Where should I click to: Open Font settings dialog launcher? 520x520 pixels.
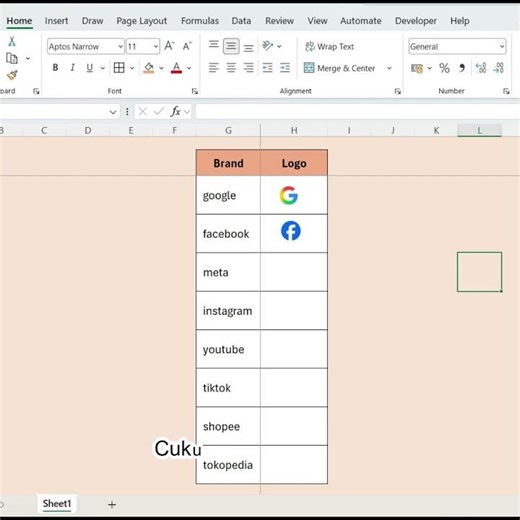pyautogui.click(x=195, y=91)
